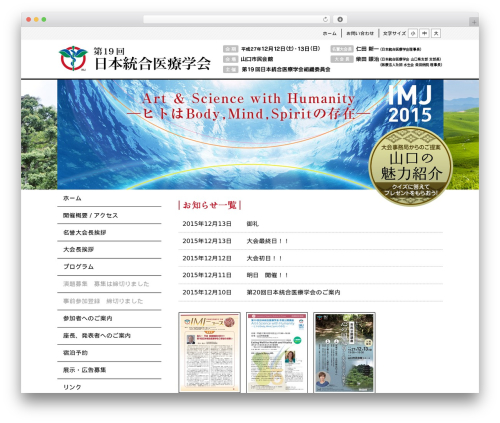Open the 山口の魅力紹介 gold badge
The height and width of the screenshot is (423, 500).
[x=411, y=166]
